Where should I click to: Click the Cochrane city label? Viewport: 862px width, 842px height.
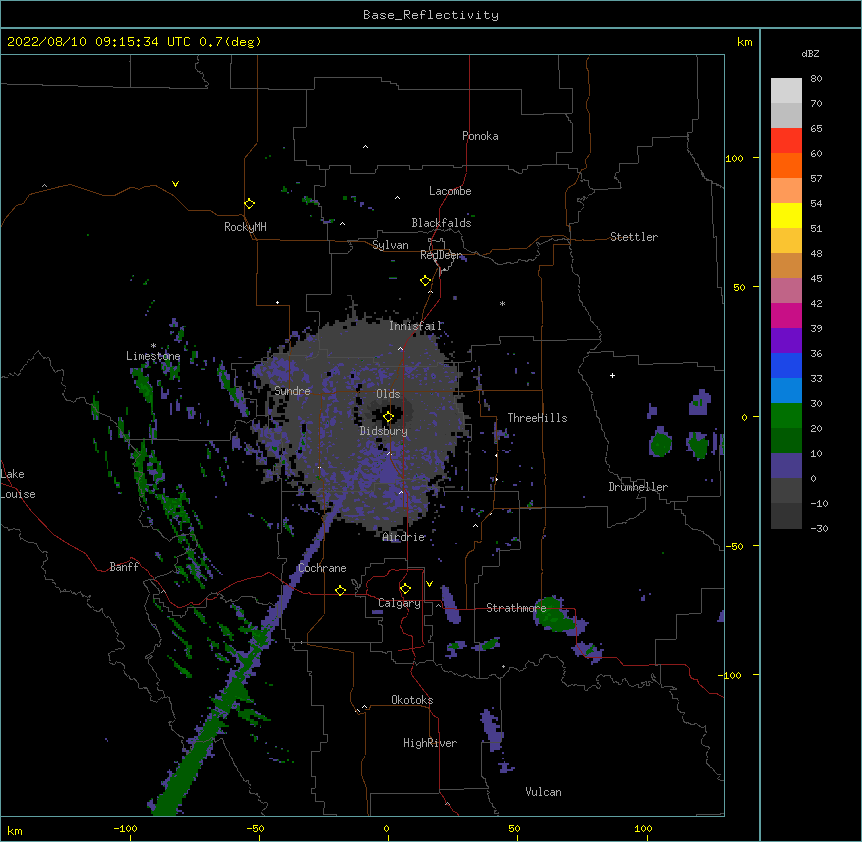(x=322, y=568)
